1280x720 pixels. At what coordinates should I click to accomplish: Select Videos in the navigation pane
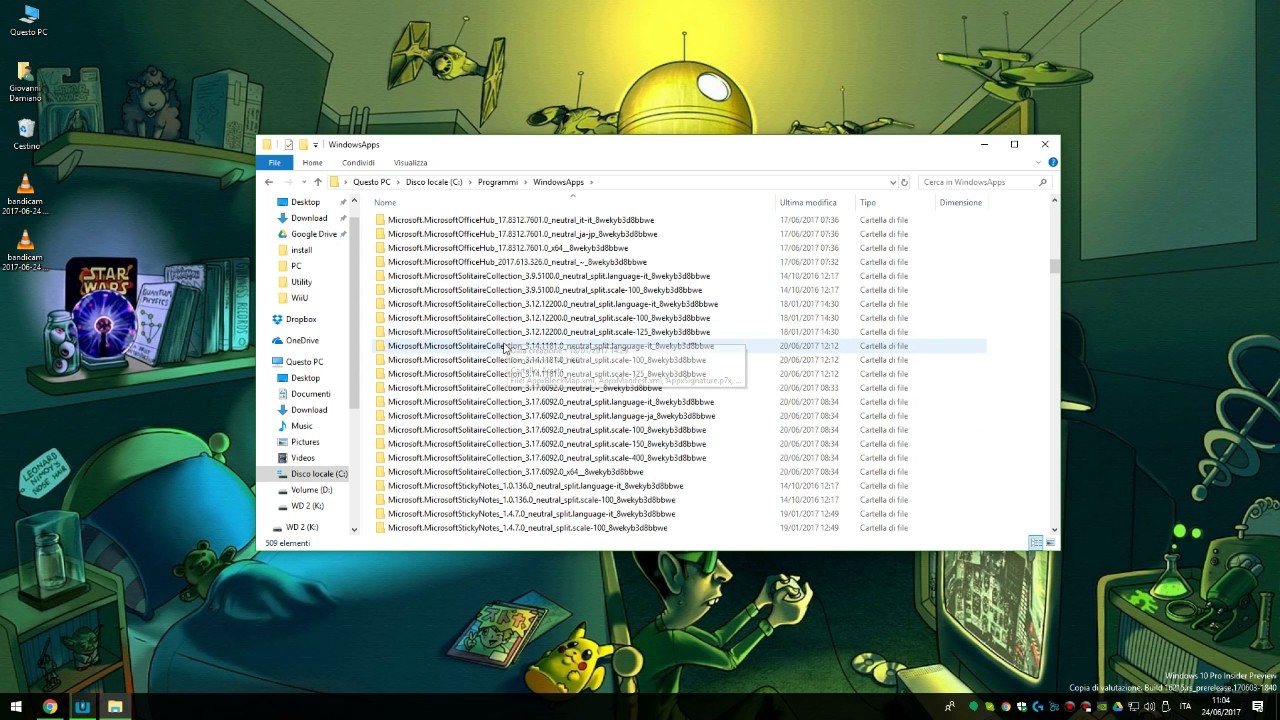pos(302,458)
